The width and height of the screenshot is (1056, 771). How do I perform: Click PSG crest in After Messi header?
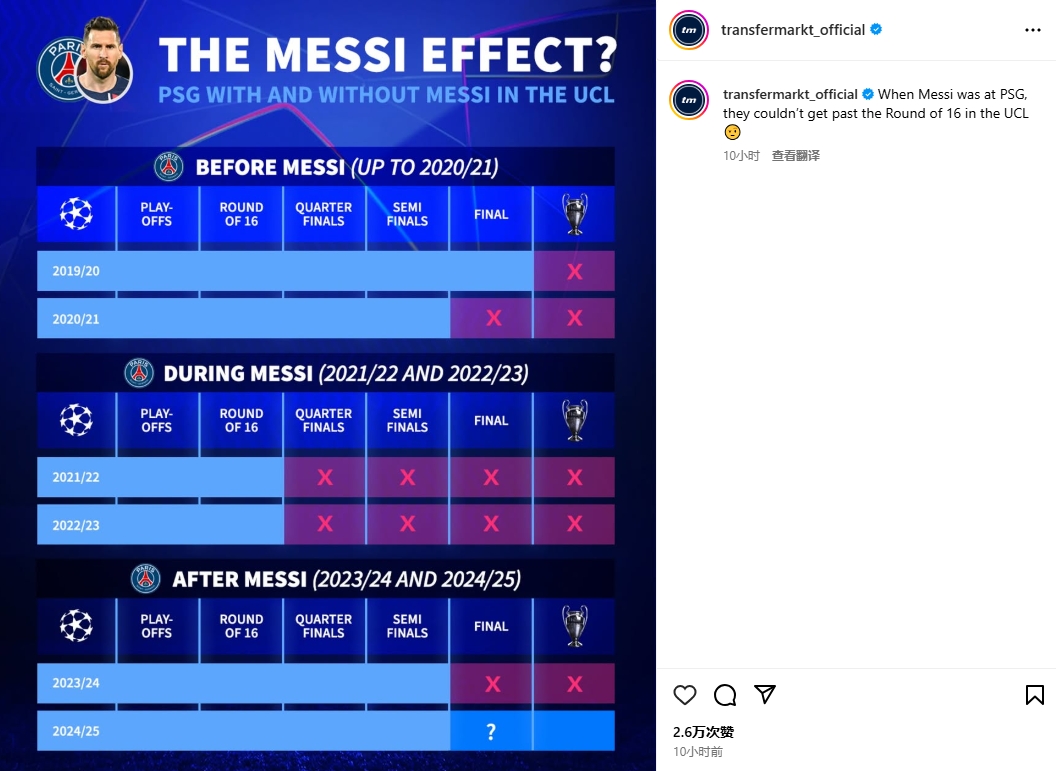click(146, 579)
